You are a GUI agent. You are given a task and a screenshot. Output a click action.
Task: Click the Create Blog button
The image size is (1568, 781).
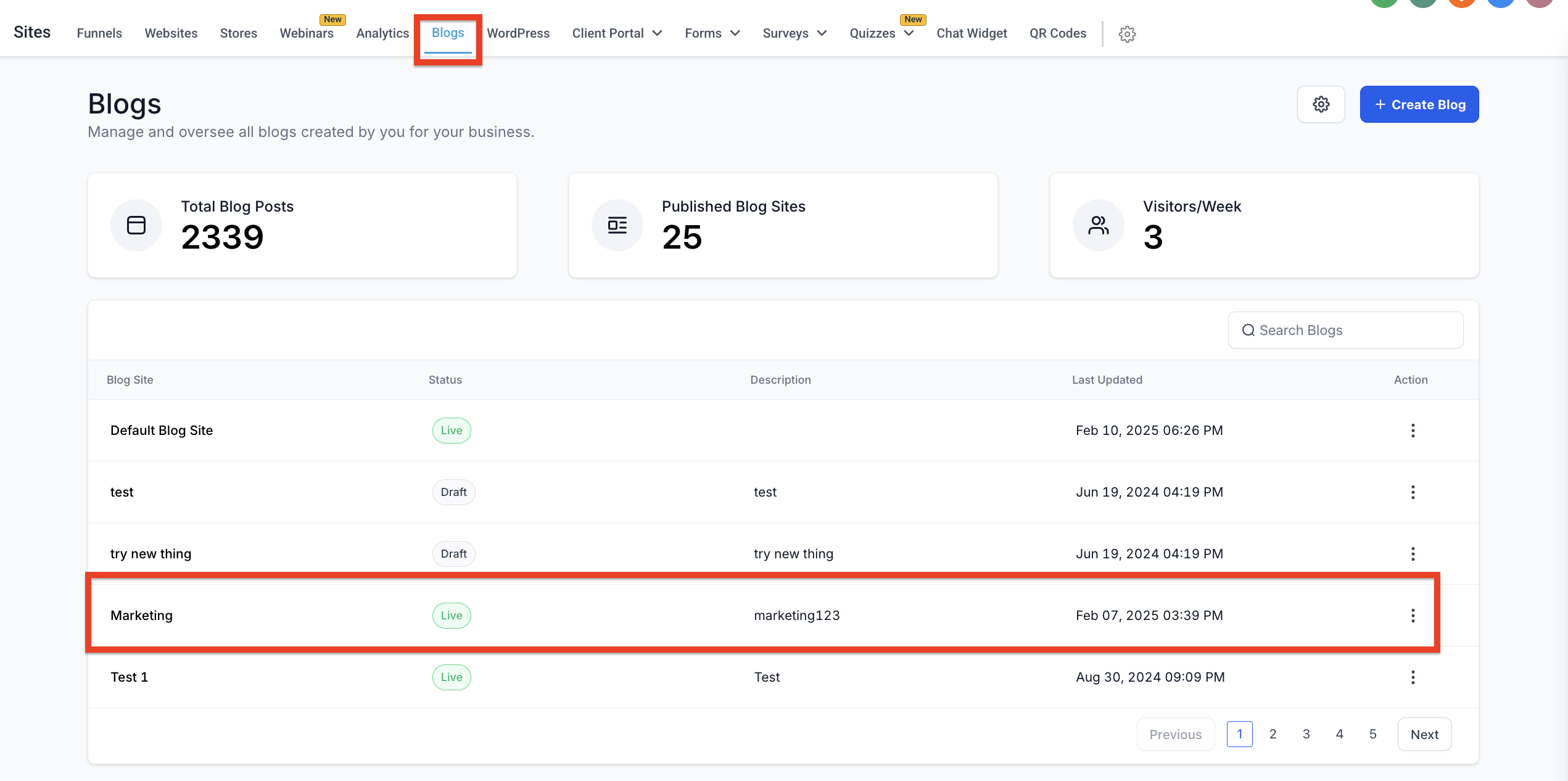pyautogui.click(x=1419, y=104)
